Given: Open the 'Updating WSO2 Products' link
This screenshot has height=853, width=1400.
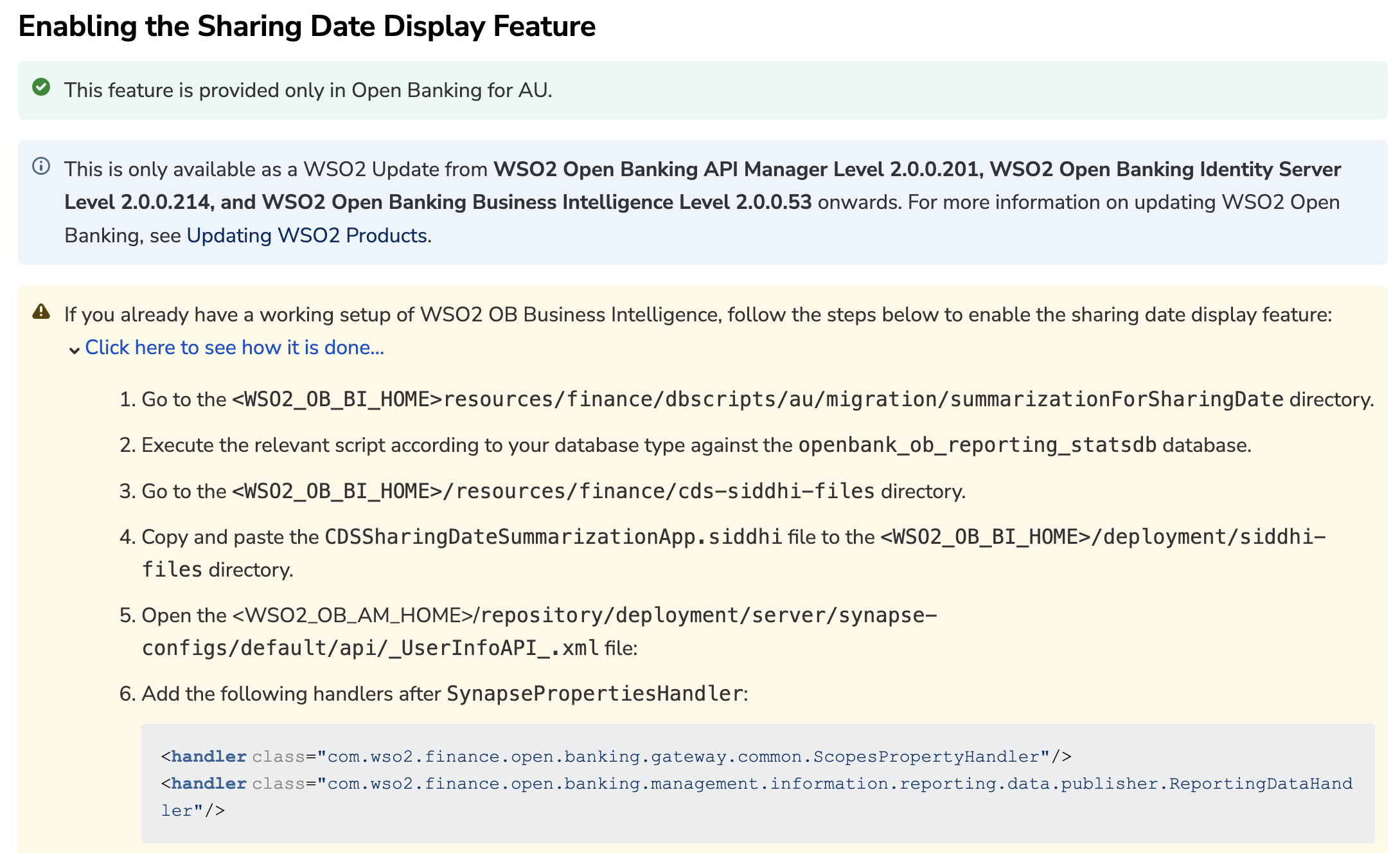Looking at the screenshot, I should [307, 235].
